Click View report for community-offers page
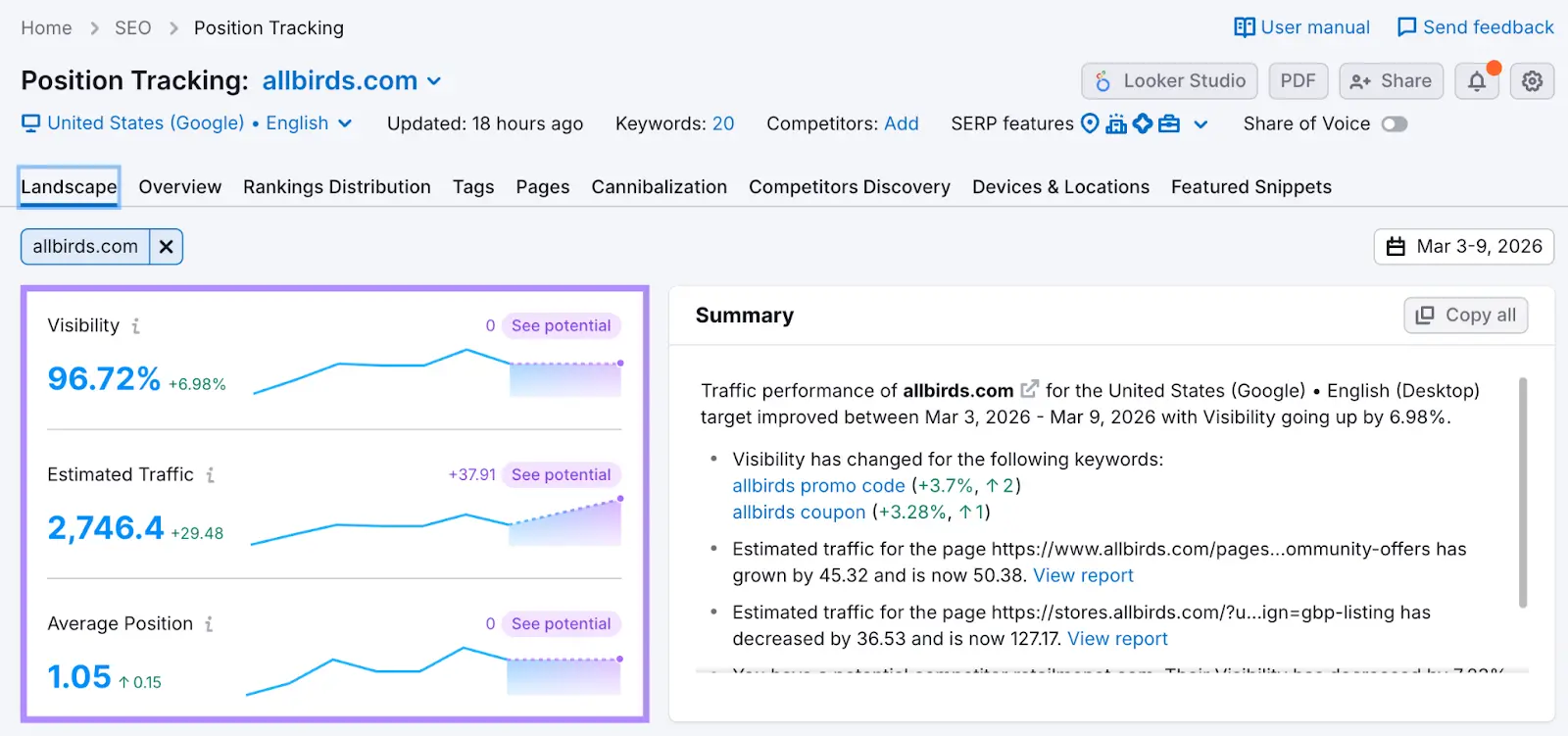Screen dimensions: 1568x736 click(1083, 575)
